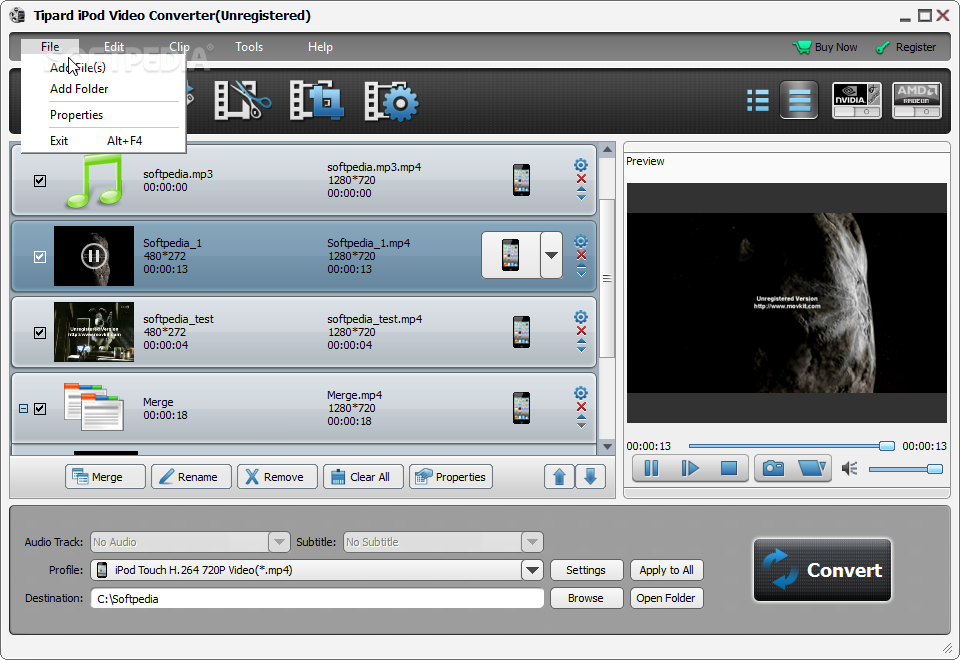Pause the preview playback

[651, 468]
